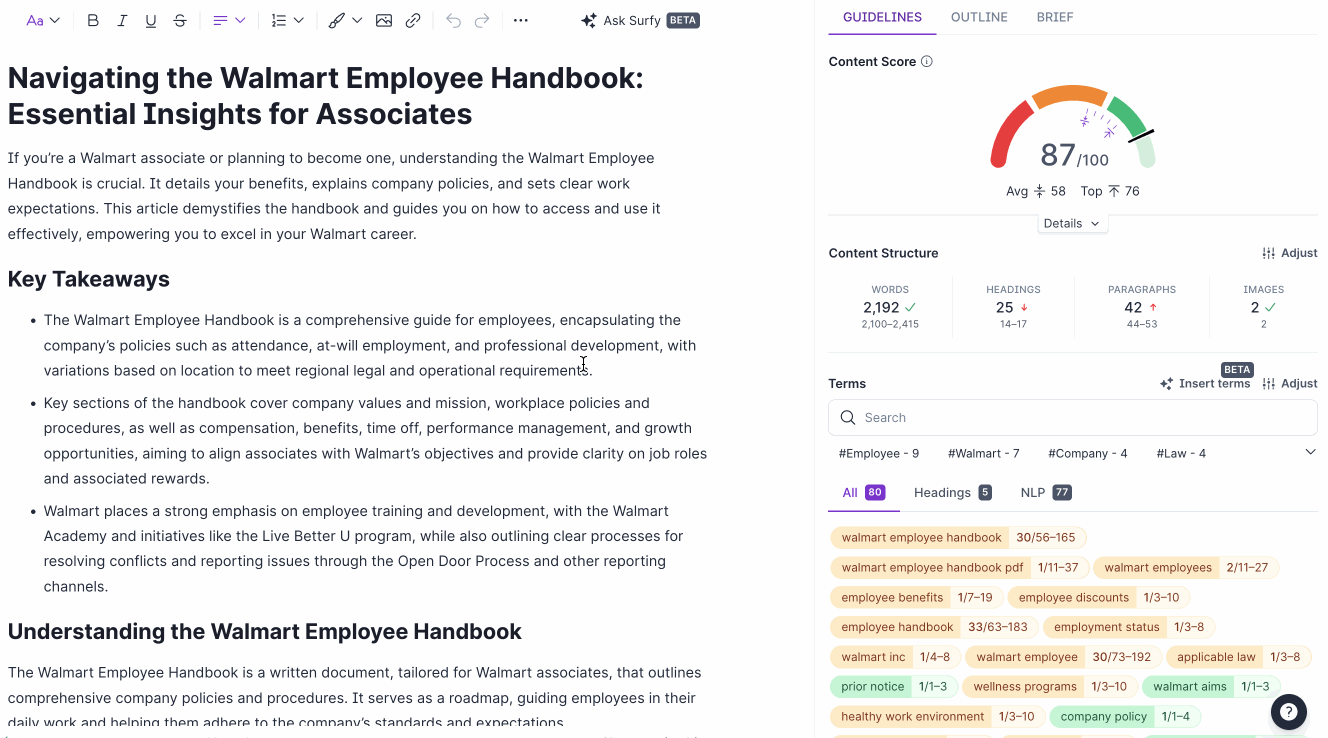The height and width of the screenshot is (738, 1328).
Task: Open the text style dropdown
Action: point(43,20)
